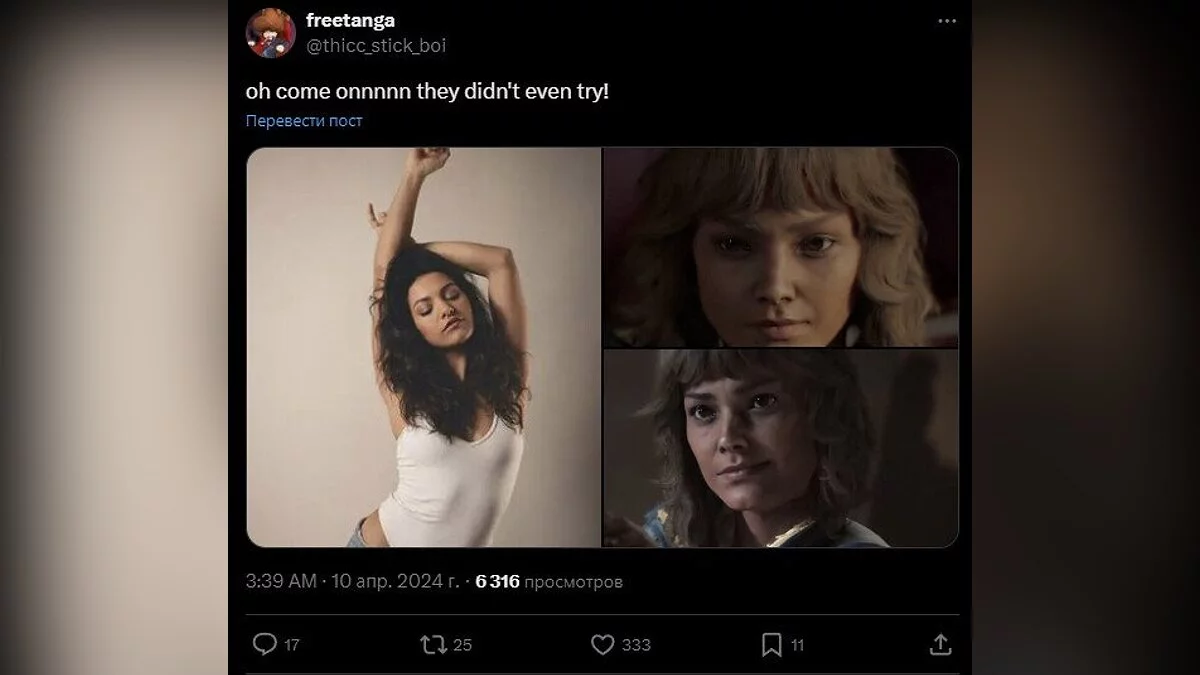Click the repost count number 25

[x=462, y=646]
